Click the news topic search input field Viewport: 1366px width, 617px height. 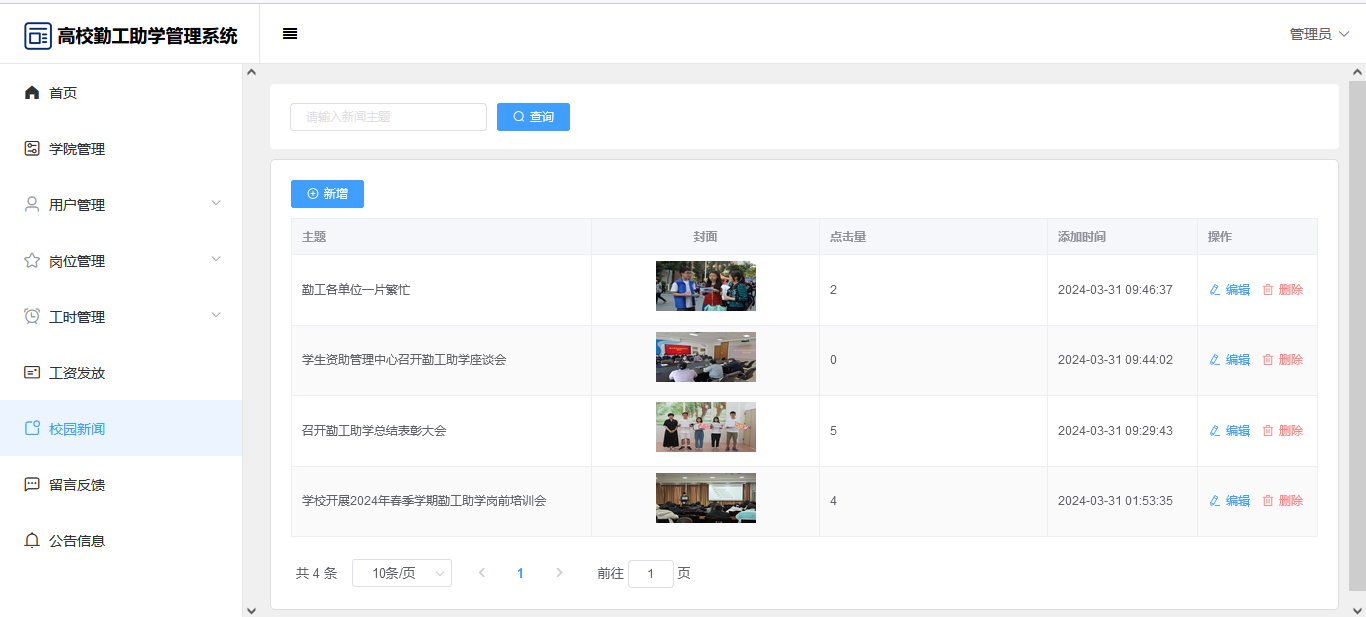click(388, 117)
